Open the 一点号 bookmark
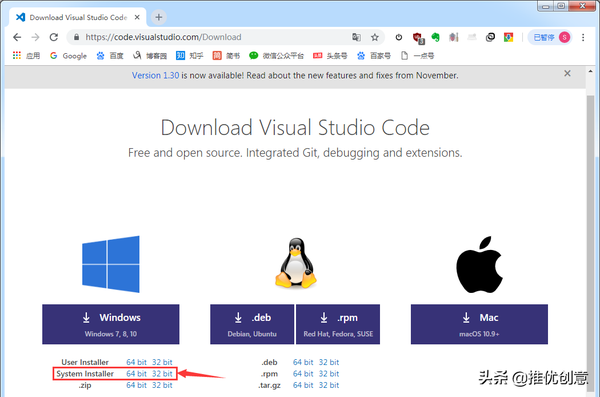Screen dimensions: 600x397 [417, 56]
